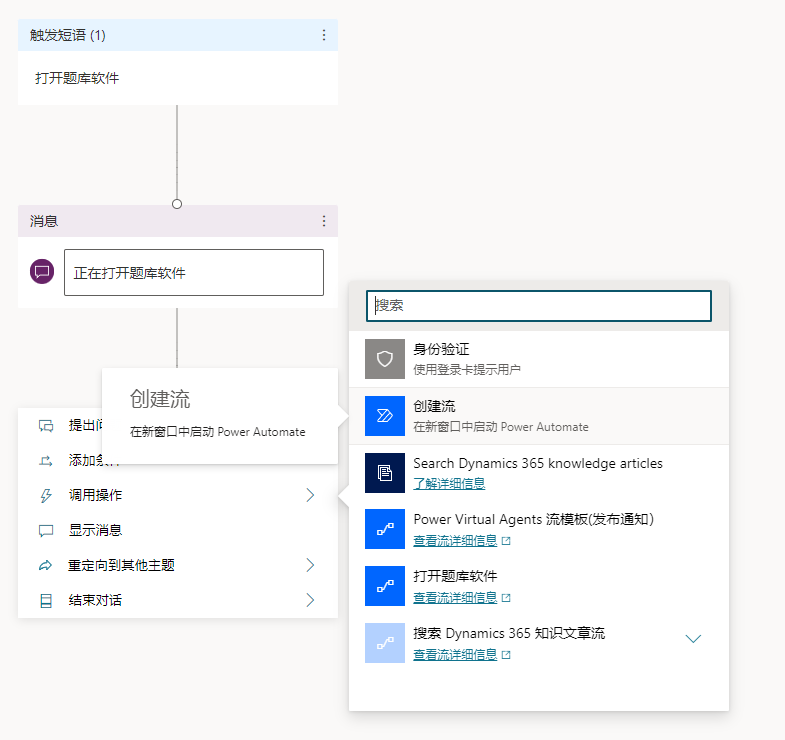
Task: Click the 打开题库软件 trigger phrase text
Action: pos(77,78)
